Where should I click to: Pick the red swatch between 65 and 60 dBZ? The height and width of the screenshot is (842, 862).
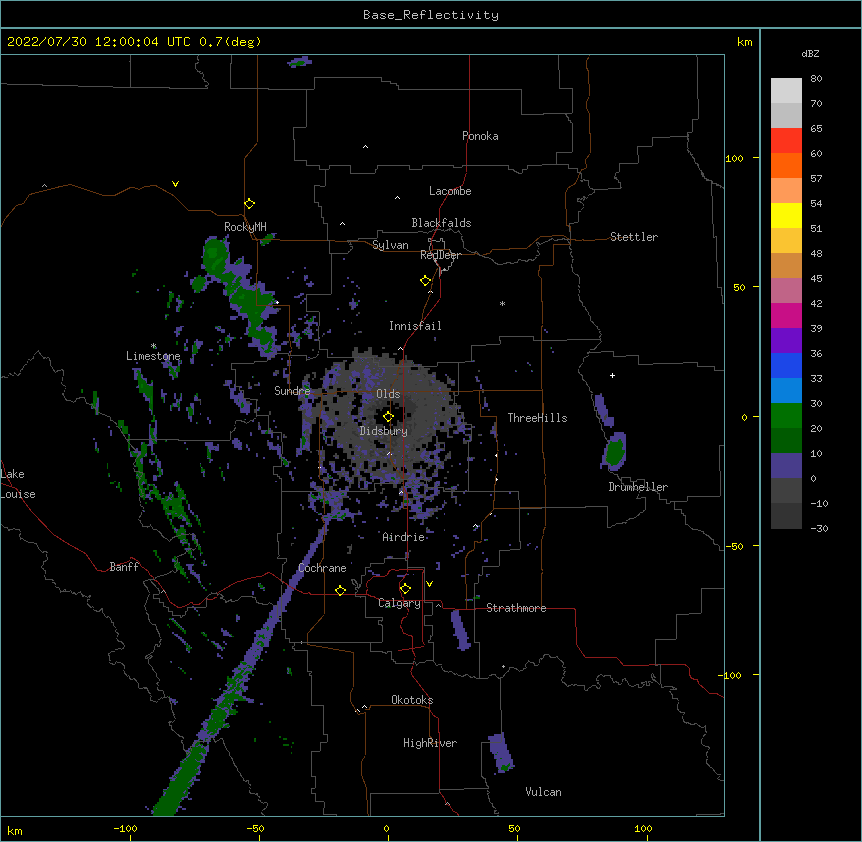[786, 141]
